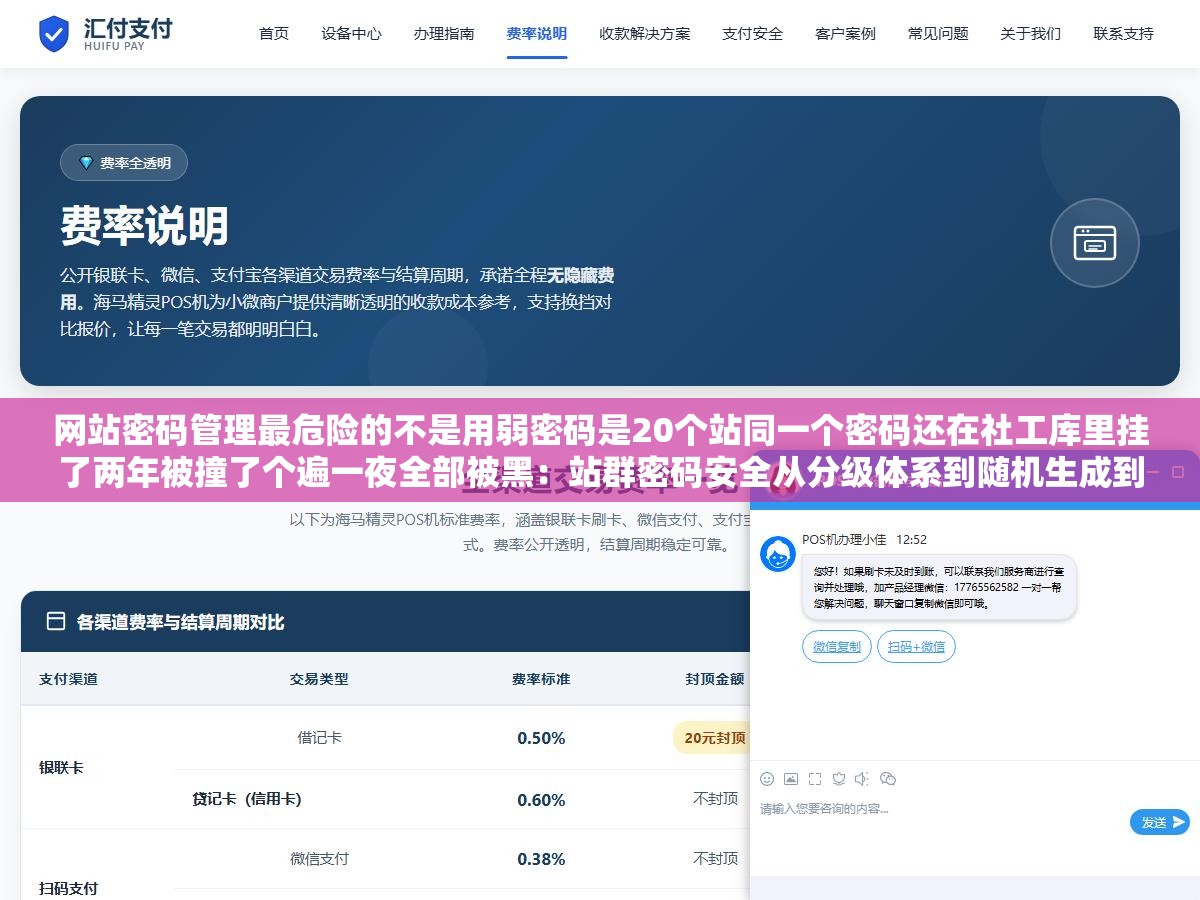Click the 费率标准 column header
The image size is (1200, 900).
[541, 679]
